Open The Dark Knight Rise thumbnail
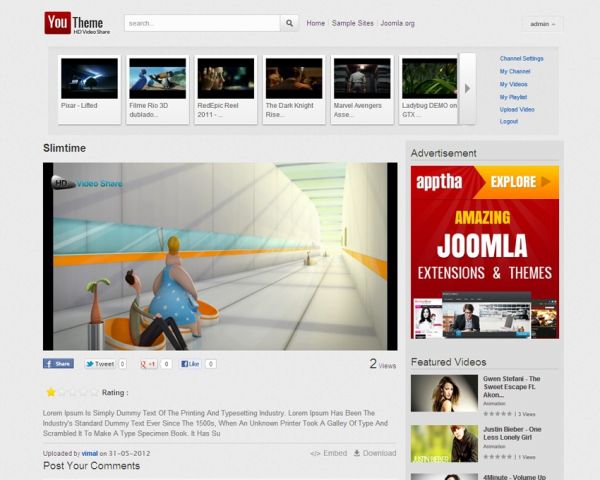600x480 pixels. click(x=294, y=78)
